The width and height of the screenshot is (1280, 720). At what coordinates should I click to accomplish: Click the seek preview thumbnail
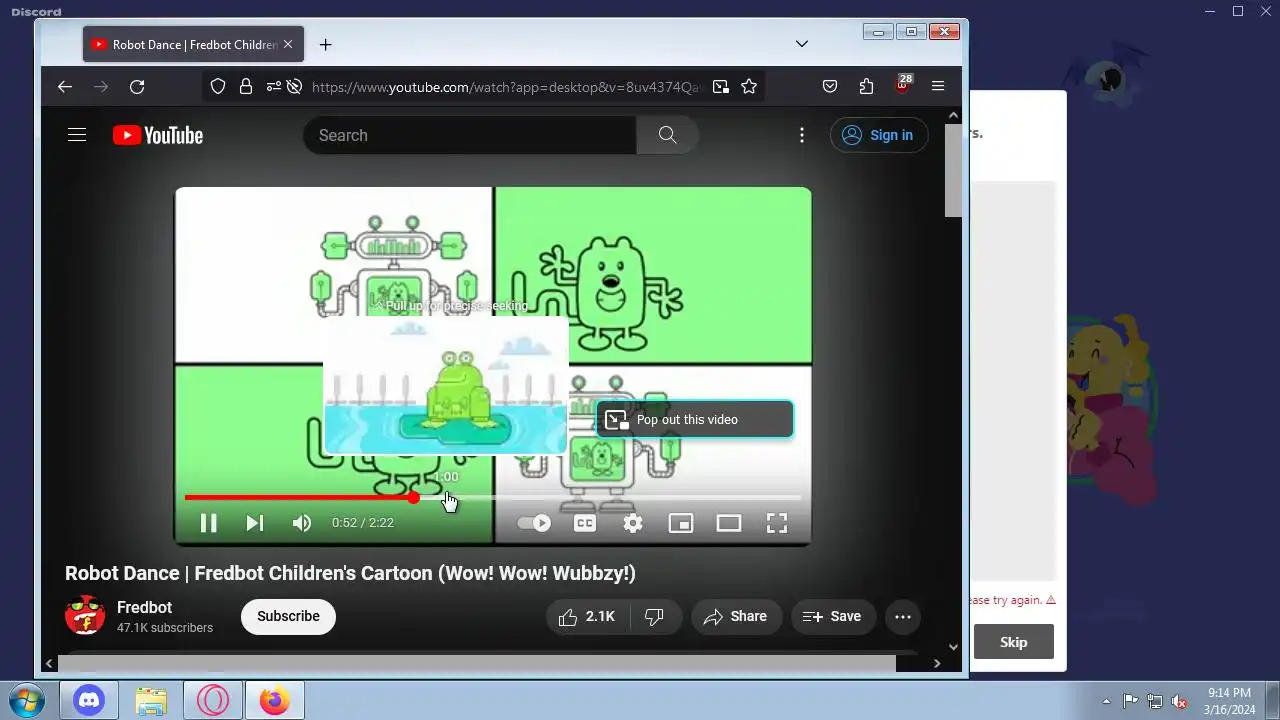[x=446, y=386]
